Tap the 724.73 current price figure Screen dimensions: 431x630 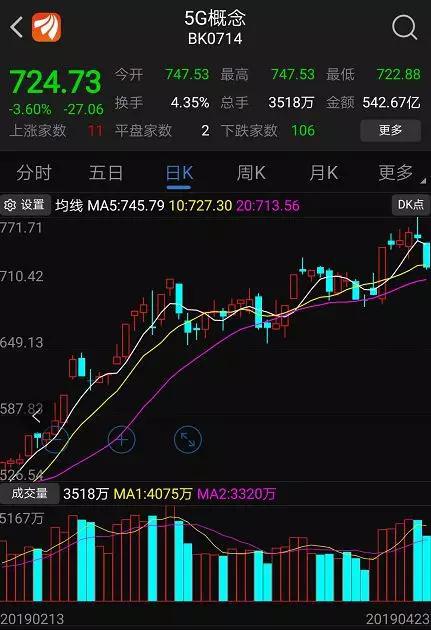[55, 82]
